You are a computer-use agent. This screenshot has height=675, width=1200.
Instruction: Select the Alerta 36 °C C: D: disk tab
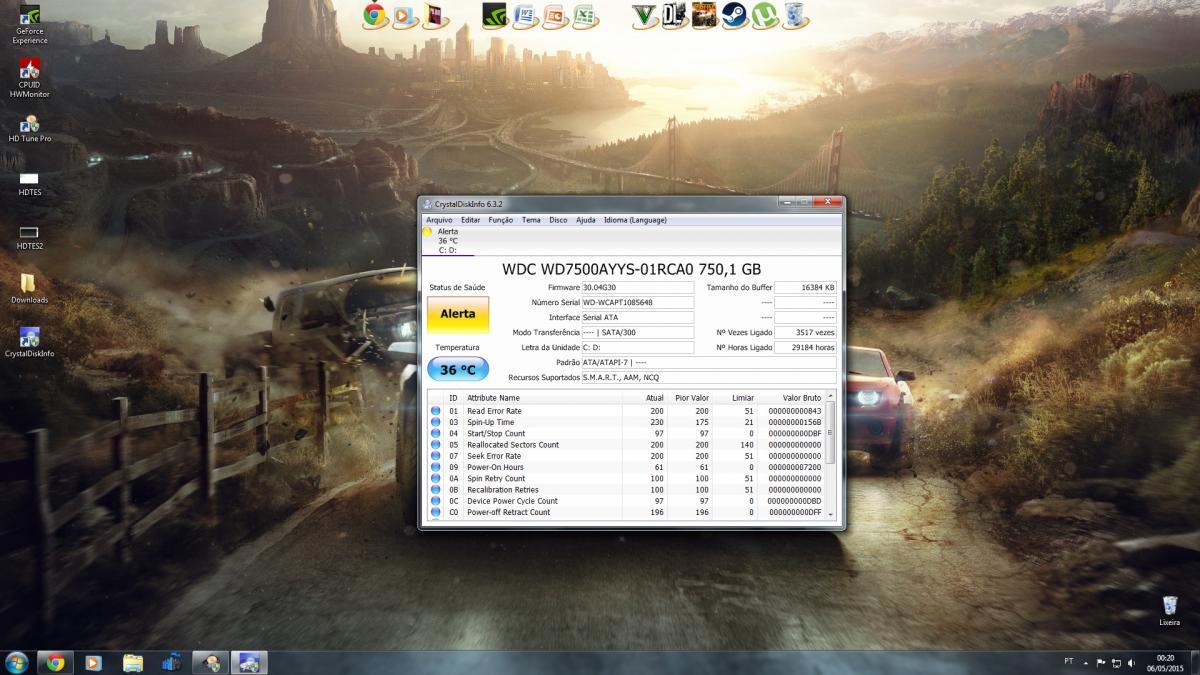[447, 241]
